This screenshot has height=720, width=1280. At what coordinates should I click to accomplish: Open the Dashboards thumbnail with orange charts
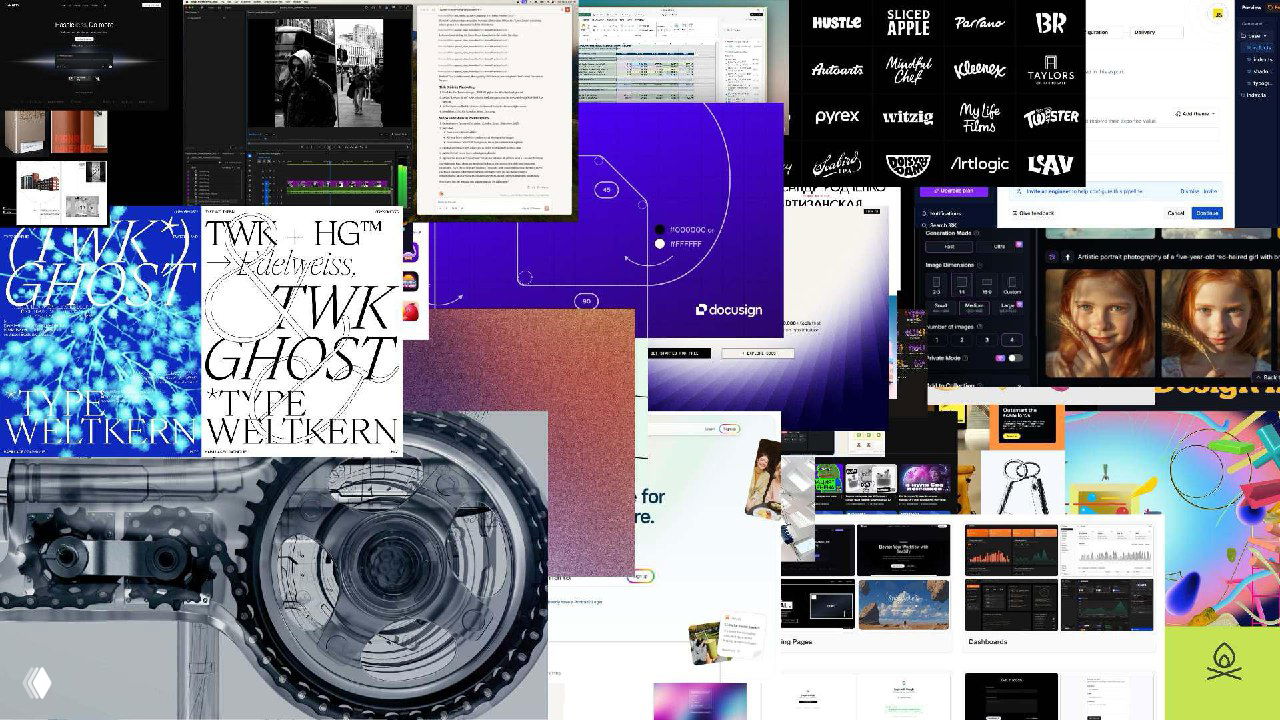1011,550
